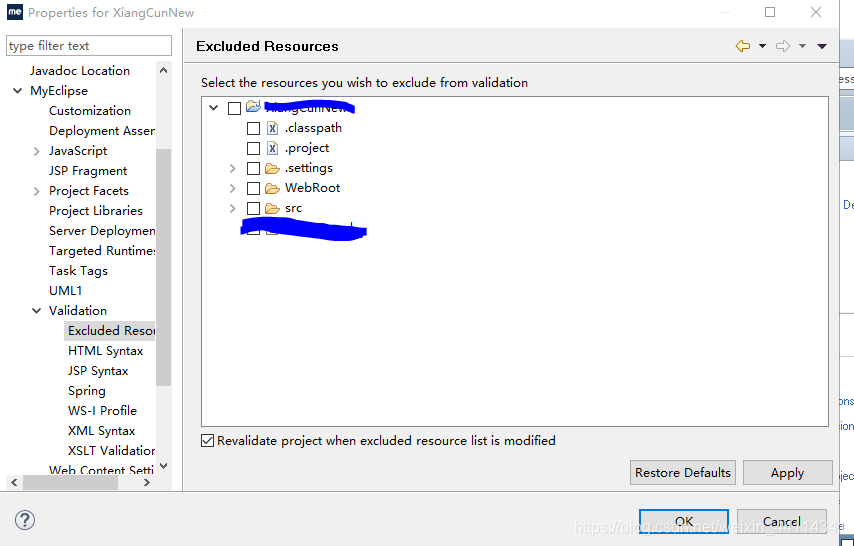Open the view menu triangle in header

[822, 46]
